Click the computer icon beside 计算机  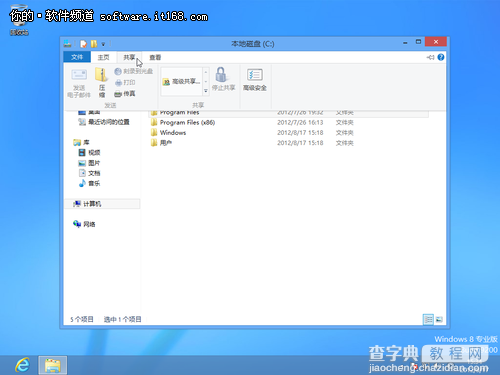pos(77,204)
